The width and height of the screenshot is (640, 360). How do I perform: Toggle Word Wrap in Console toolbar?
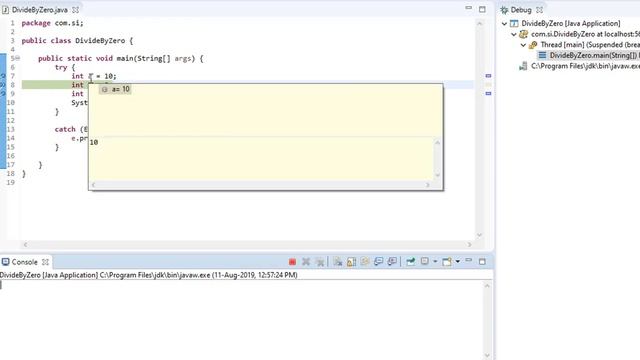(365, 262)
